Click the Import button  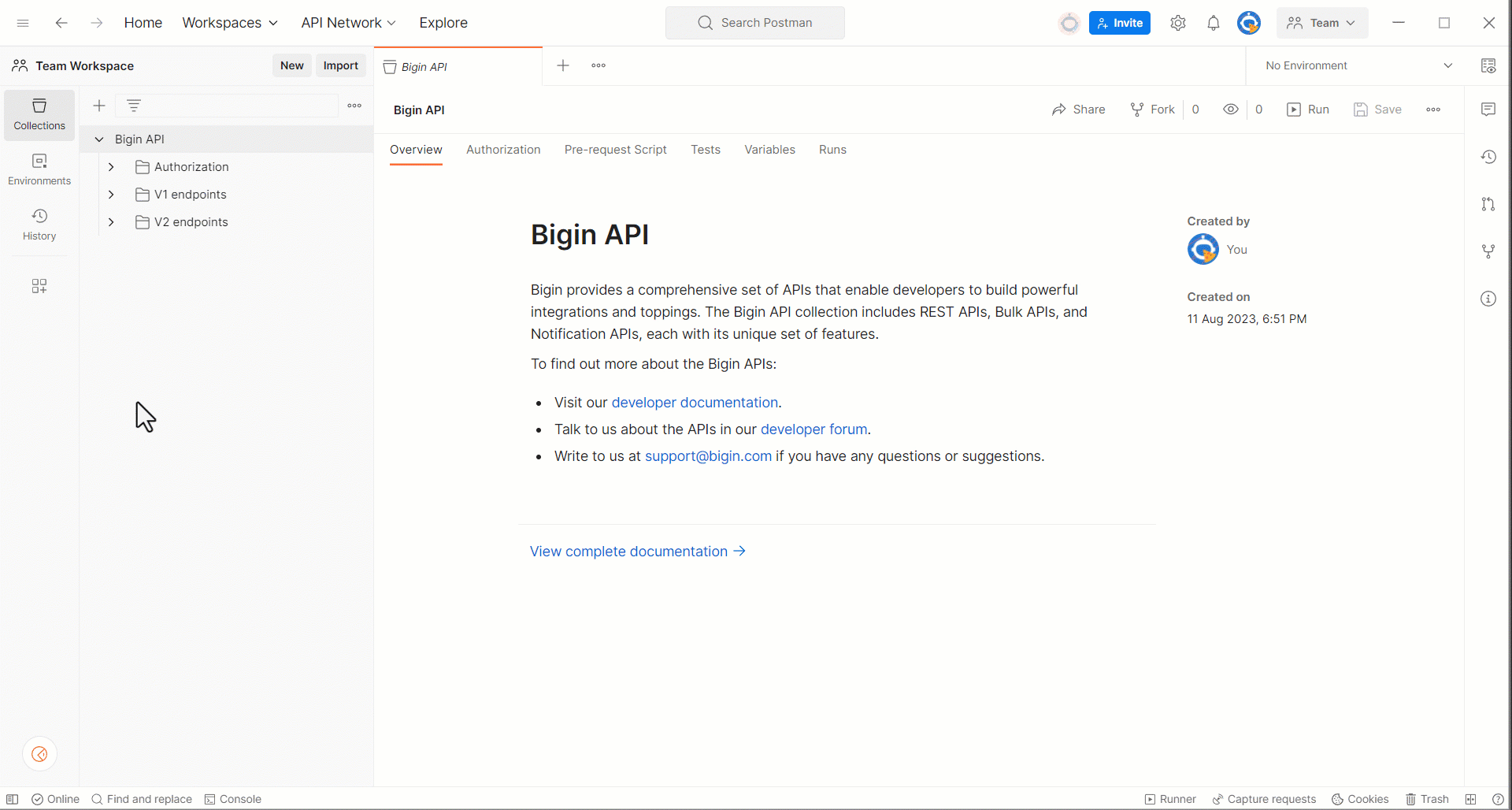(341, 65)
